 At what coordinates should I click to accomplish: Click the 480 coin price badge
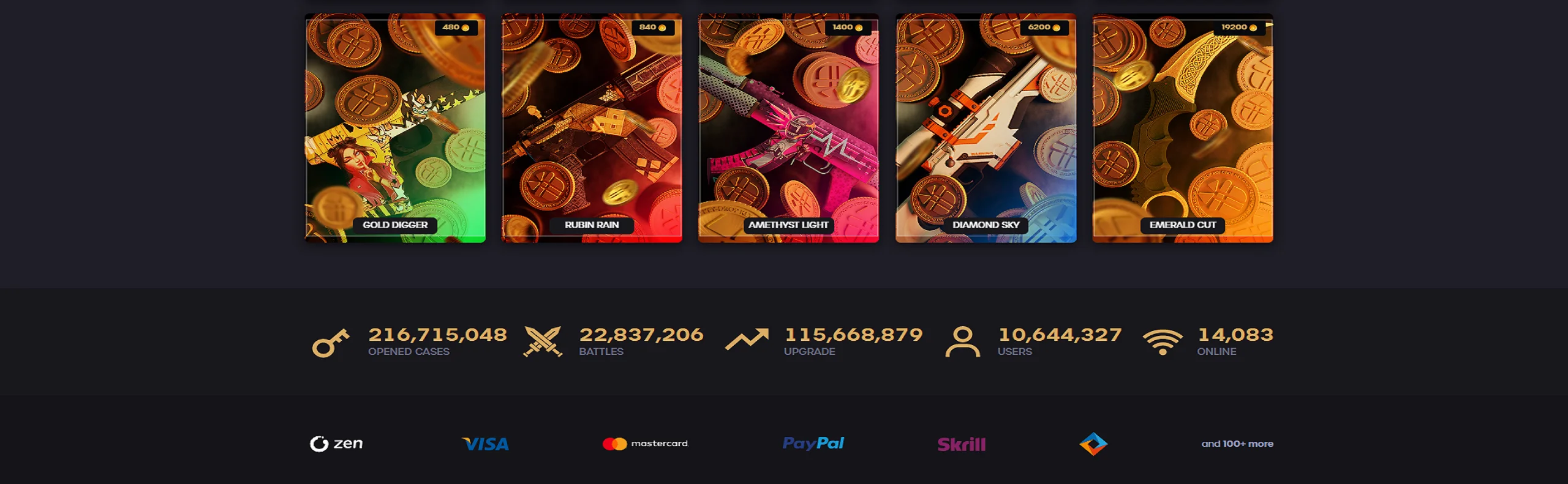(x=456, y=28)
